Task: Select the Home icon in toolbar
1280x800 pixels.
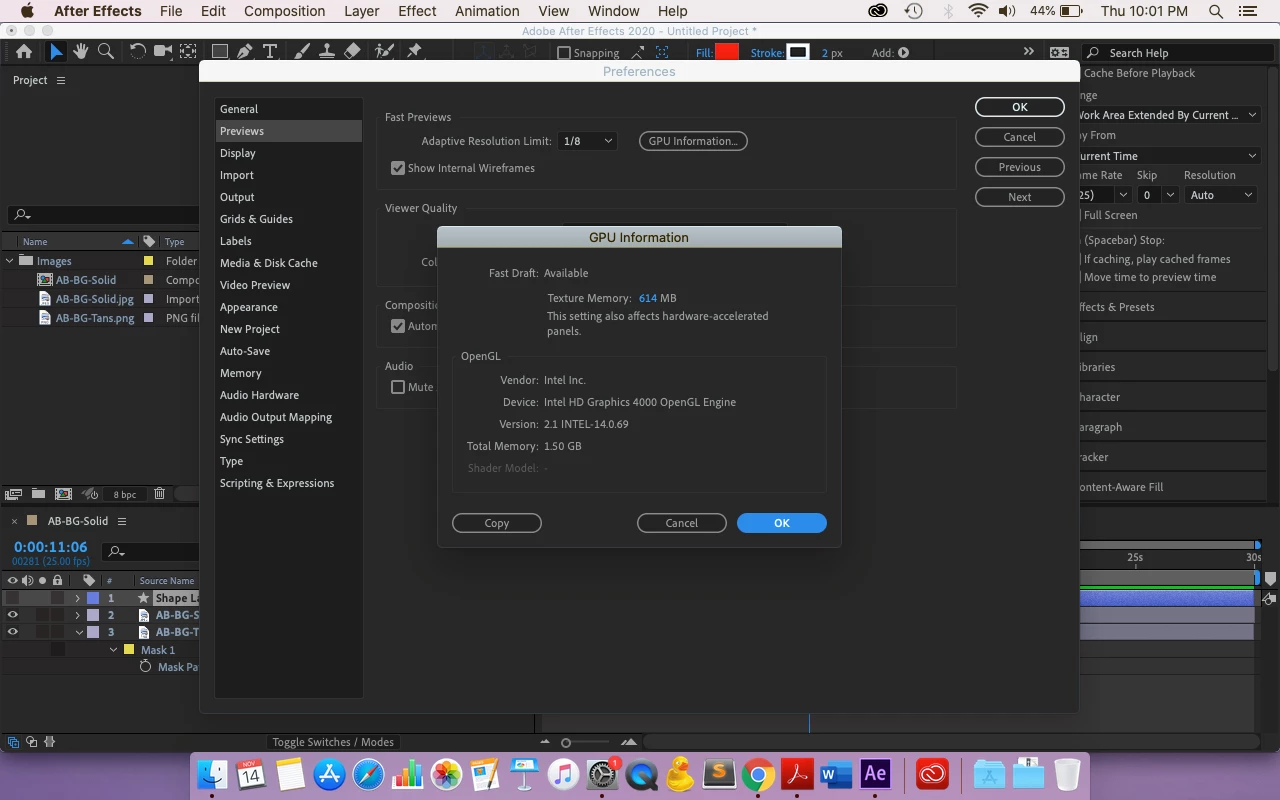Action: tap(24, 52)
